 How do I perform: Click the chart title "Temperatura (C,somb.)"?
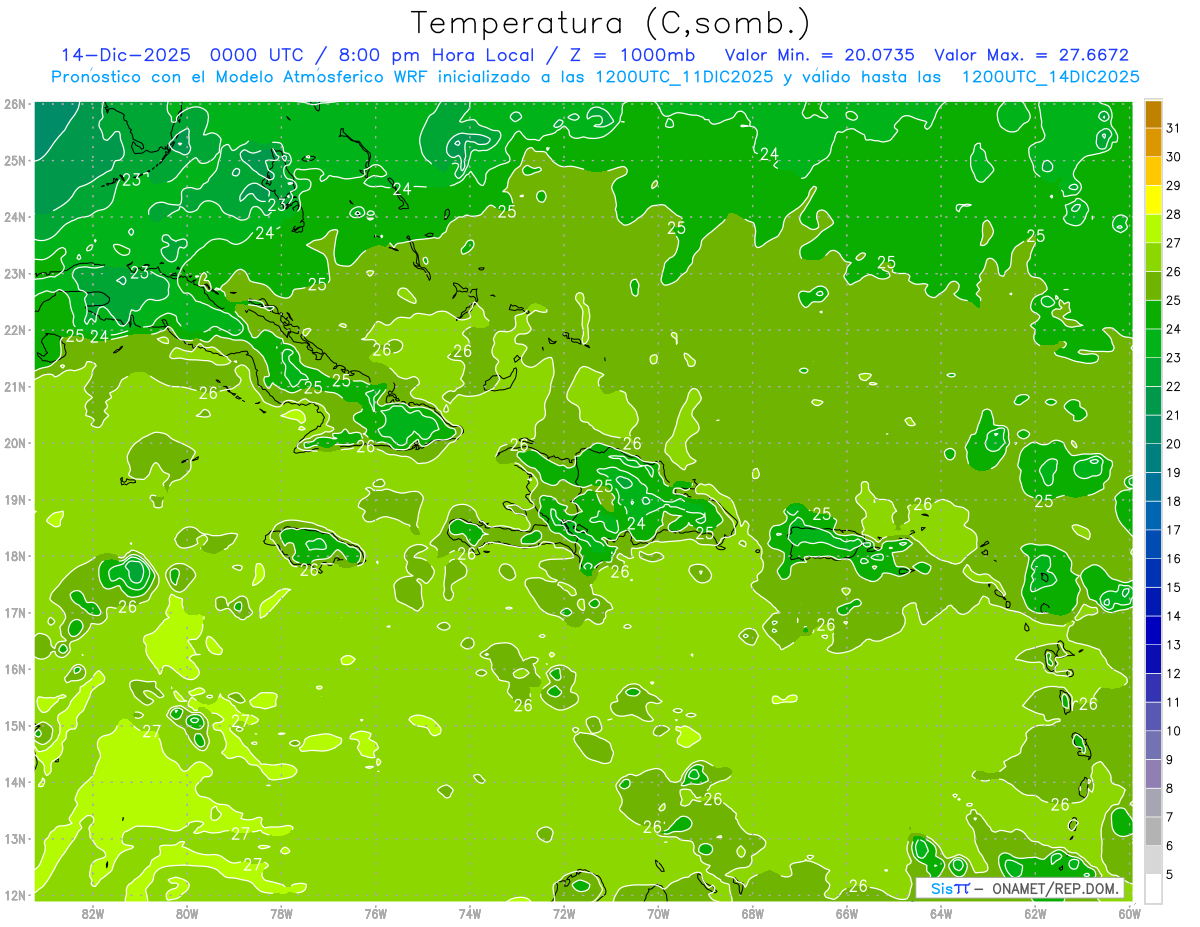tap(610, 23)
